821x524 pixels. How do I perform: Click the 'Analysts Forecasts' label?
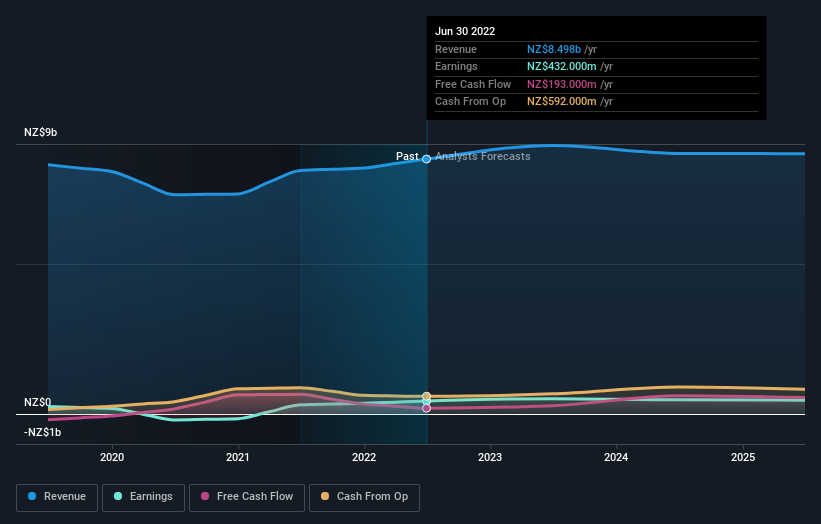(483, 157)
